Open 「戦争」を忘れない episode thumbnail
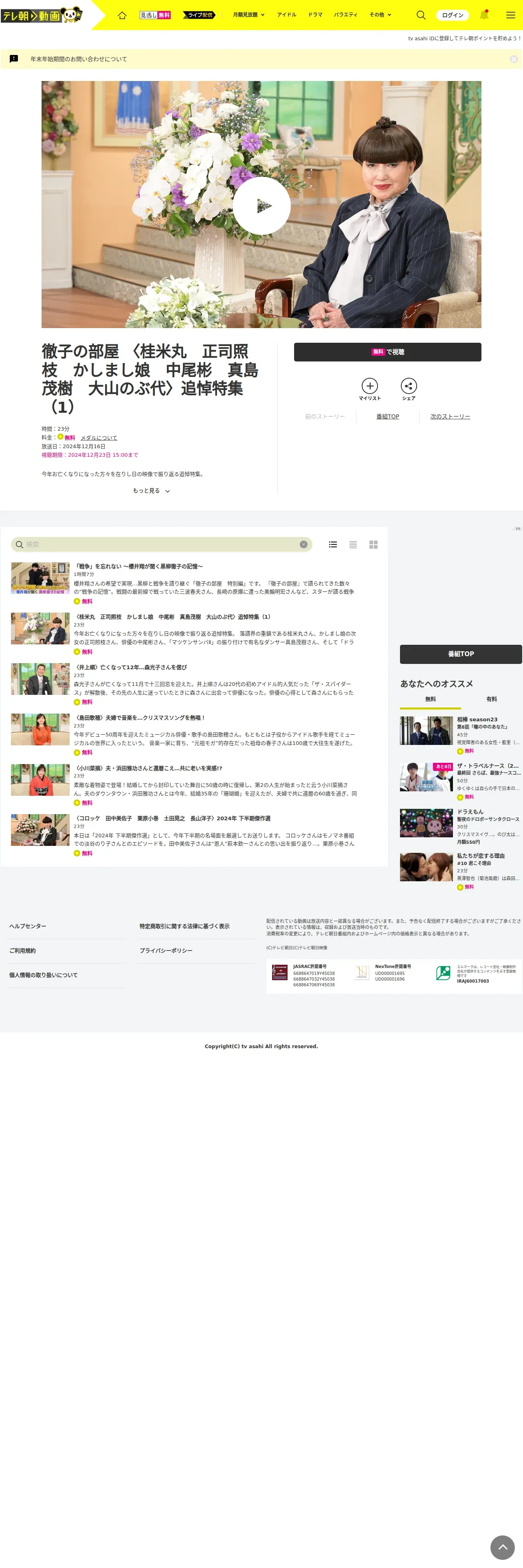 pos(40,578)
